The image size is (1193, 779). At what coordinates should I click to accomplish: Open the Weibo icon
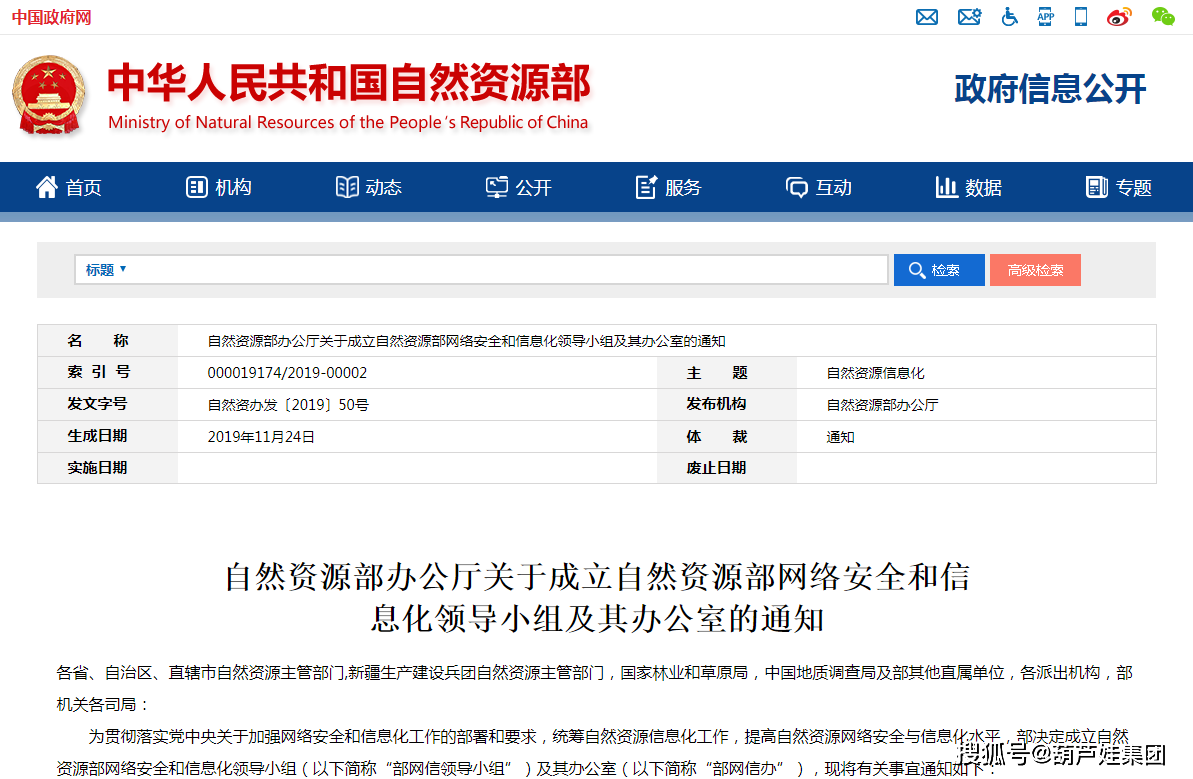1119,17
